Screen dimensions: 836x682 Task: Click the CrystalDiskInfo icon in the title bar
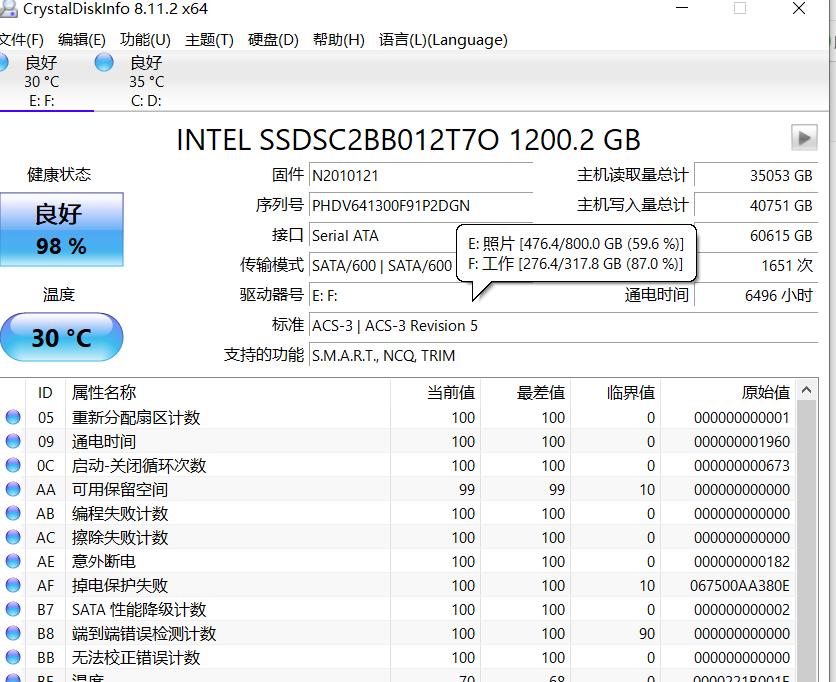tap(10, 9)
